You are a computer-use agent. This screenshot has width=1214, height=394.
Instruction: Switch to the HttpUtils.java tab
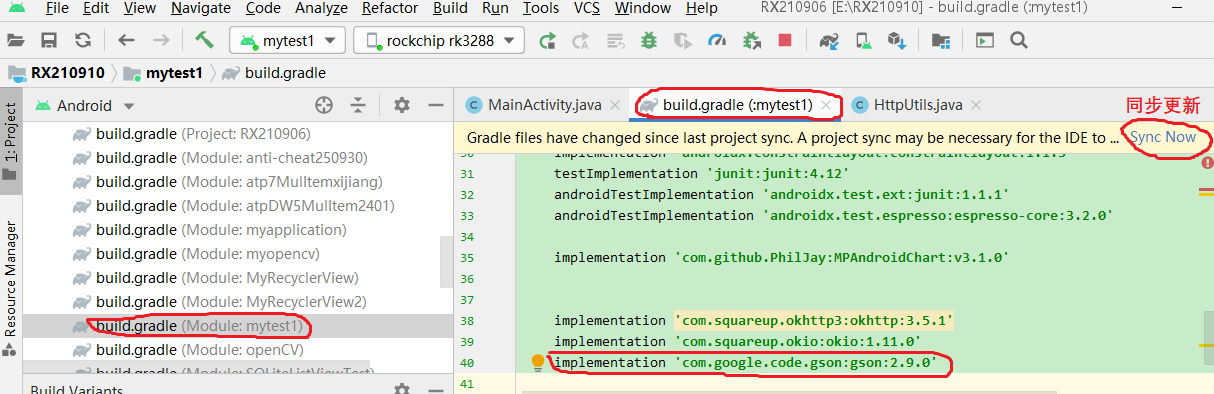918,105
